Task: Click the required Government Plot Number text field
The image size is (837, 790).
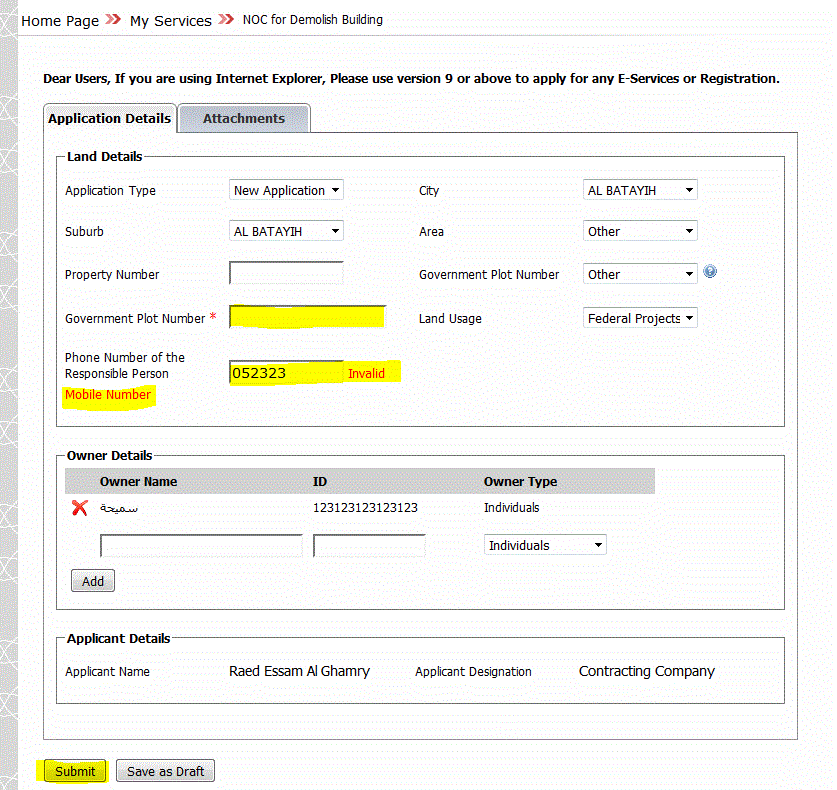Action: point(307,317)
